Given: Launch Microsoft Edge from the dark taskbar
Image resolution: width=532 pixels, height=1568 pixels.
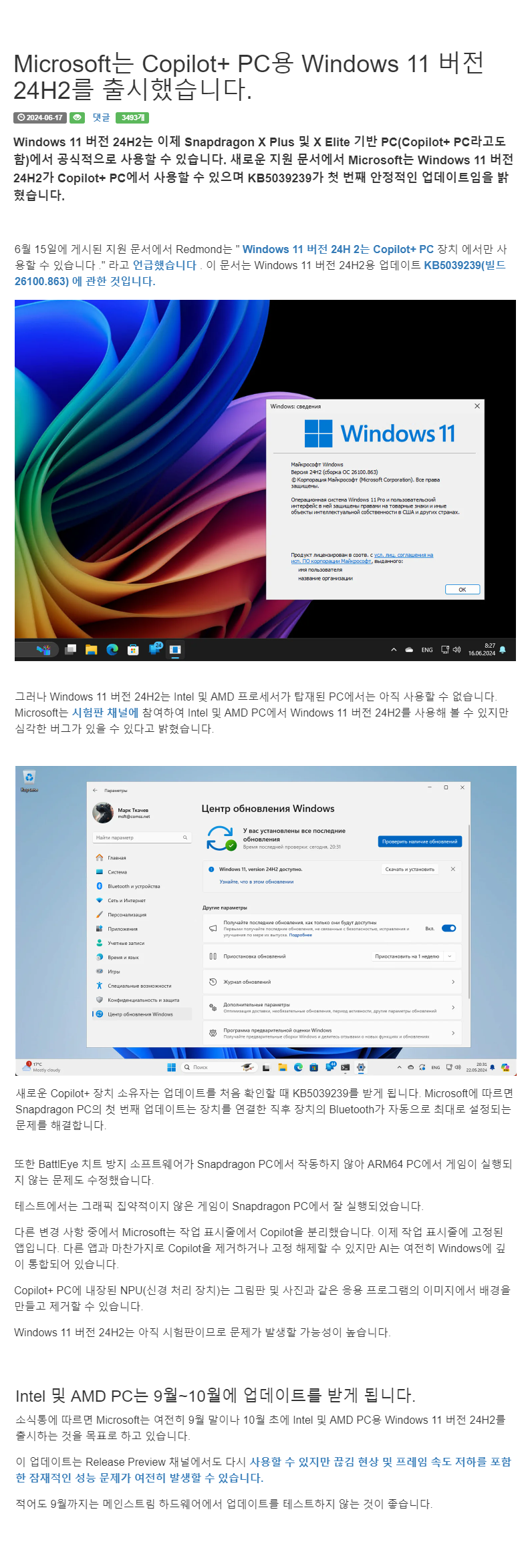Looking at the screenshot, I should (x=112, y=650).
